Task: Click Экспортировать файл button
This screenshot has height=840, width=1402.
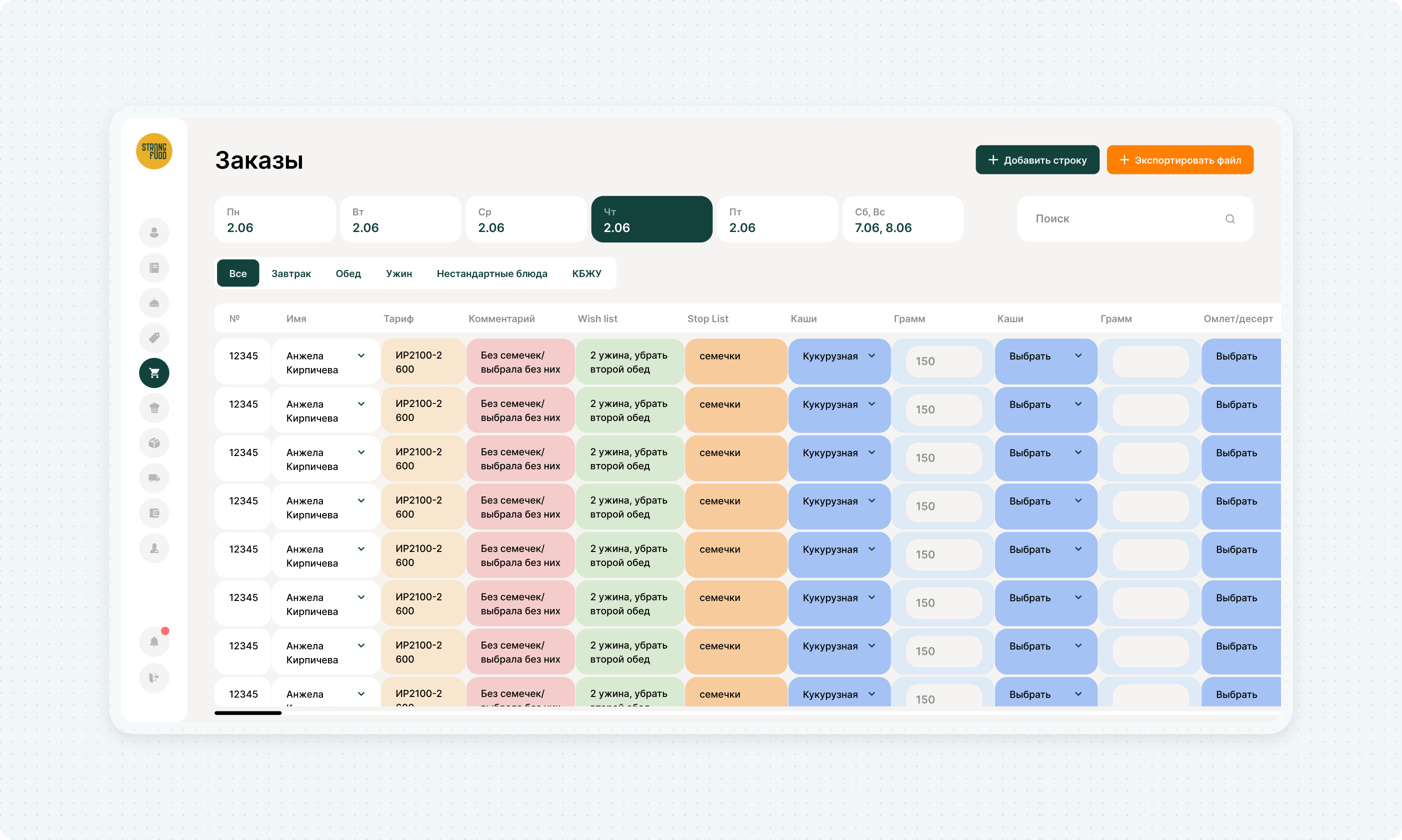Action: 1179,160
